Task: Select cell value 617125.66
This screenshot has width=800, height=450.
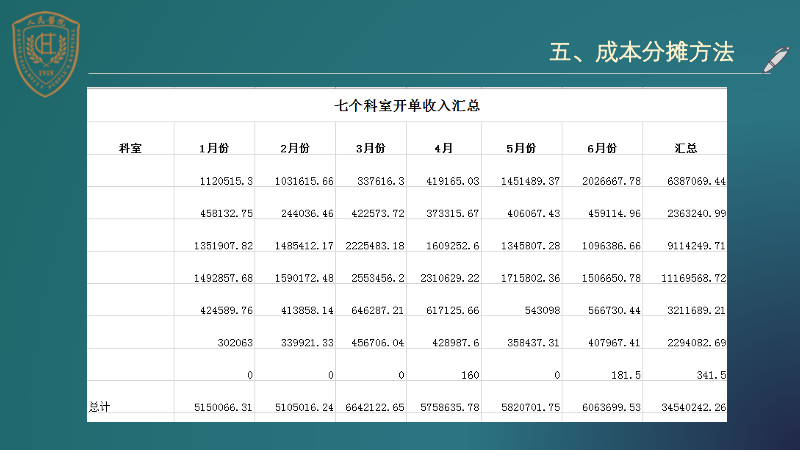Action: pos(453,310)
